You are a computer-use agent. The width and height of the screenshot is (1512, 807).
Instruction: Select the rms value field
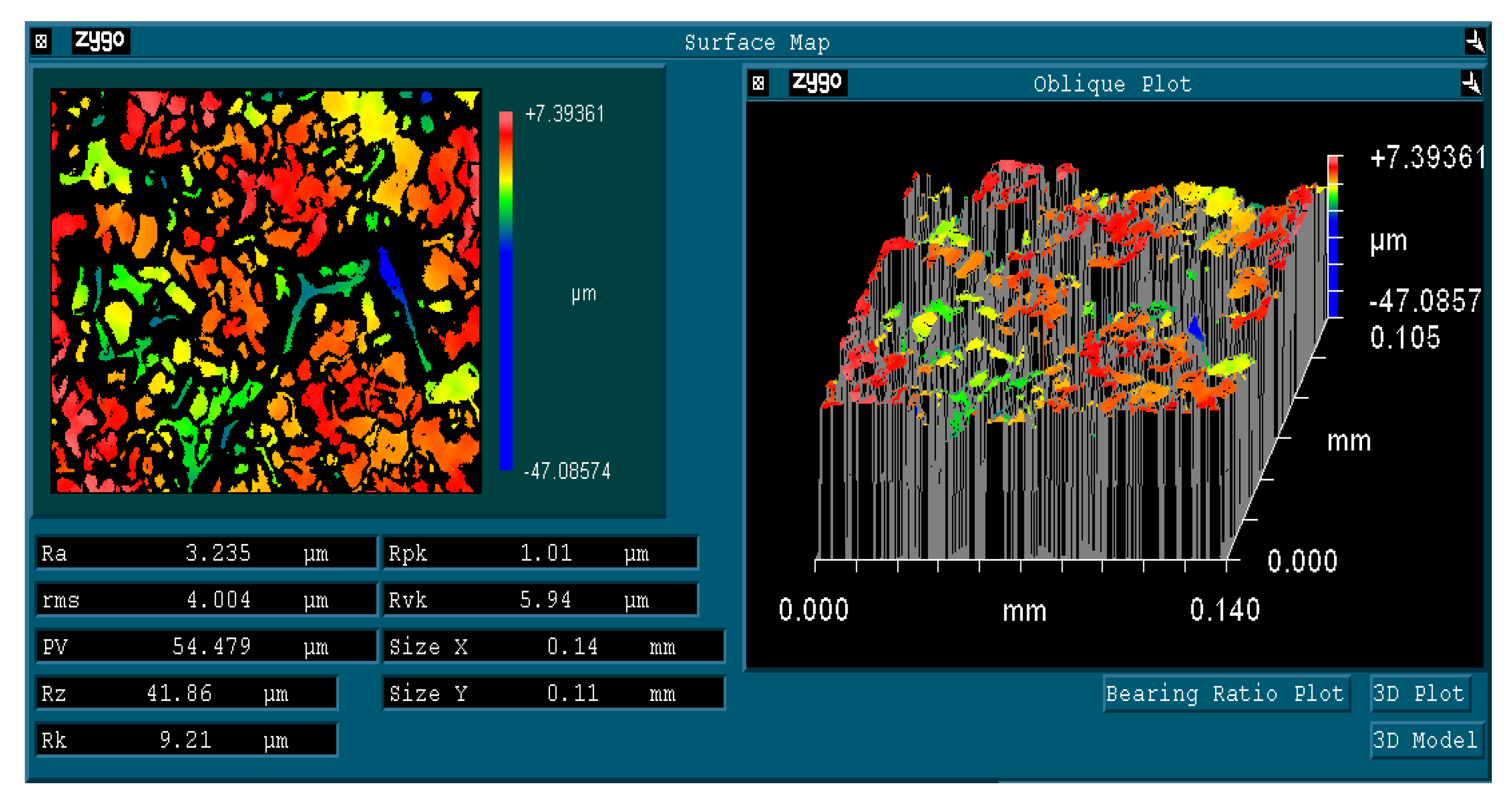click(205, 600)
